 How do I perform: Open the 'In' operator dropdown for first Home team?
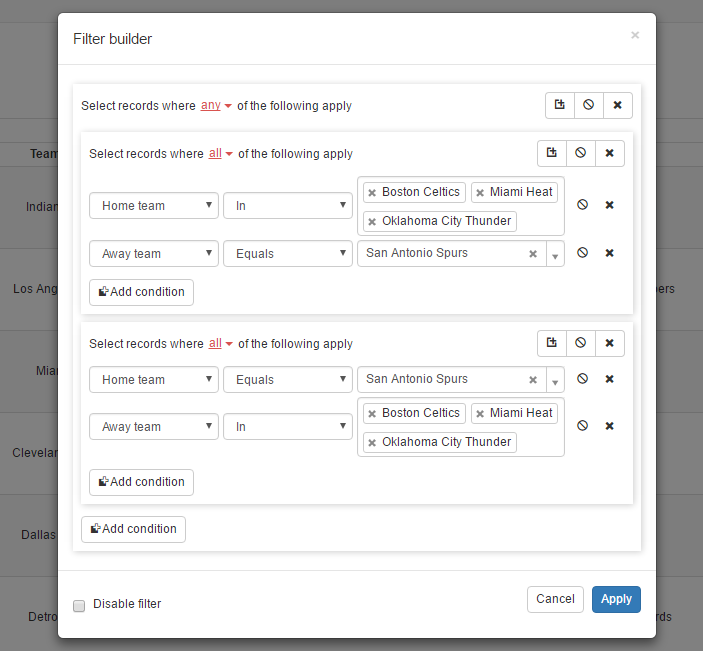click(x=287, y=206)
